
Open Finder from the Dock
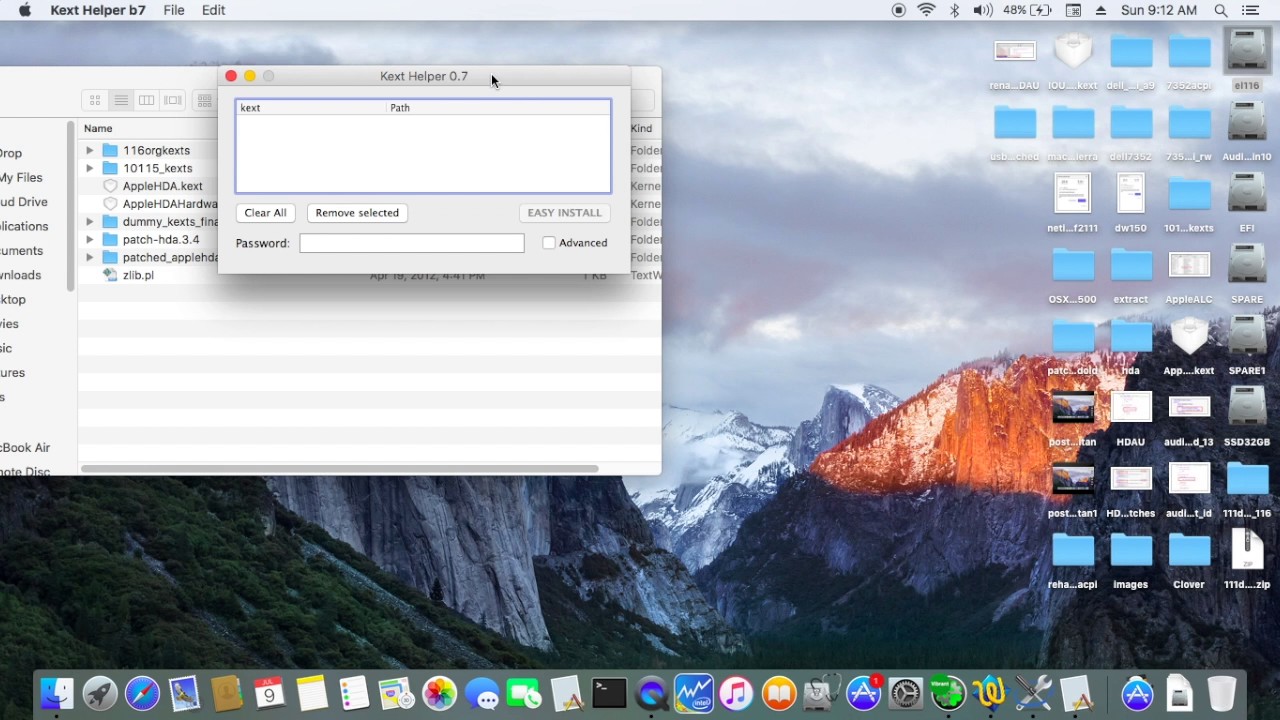pyautogui.click(x=57, y=693)
